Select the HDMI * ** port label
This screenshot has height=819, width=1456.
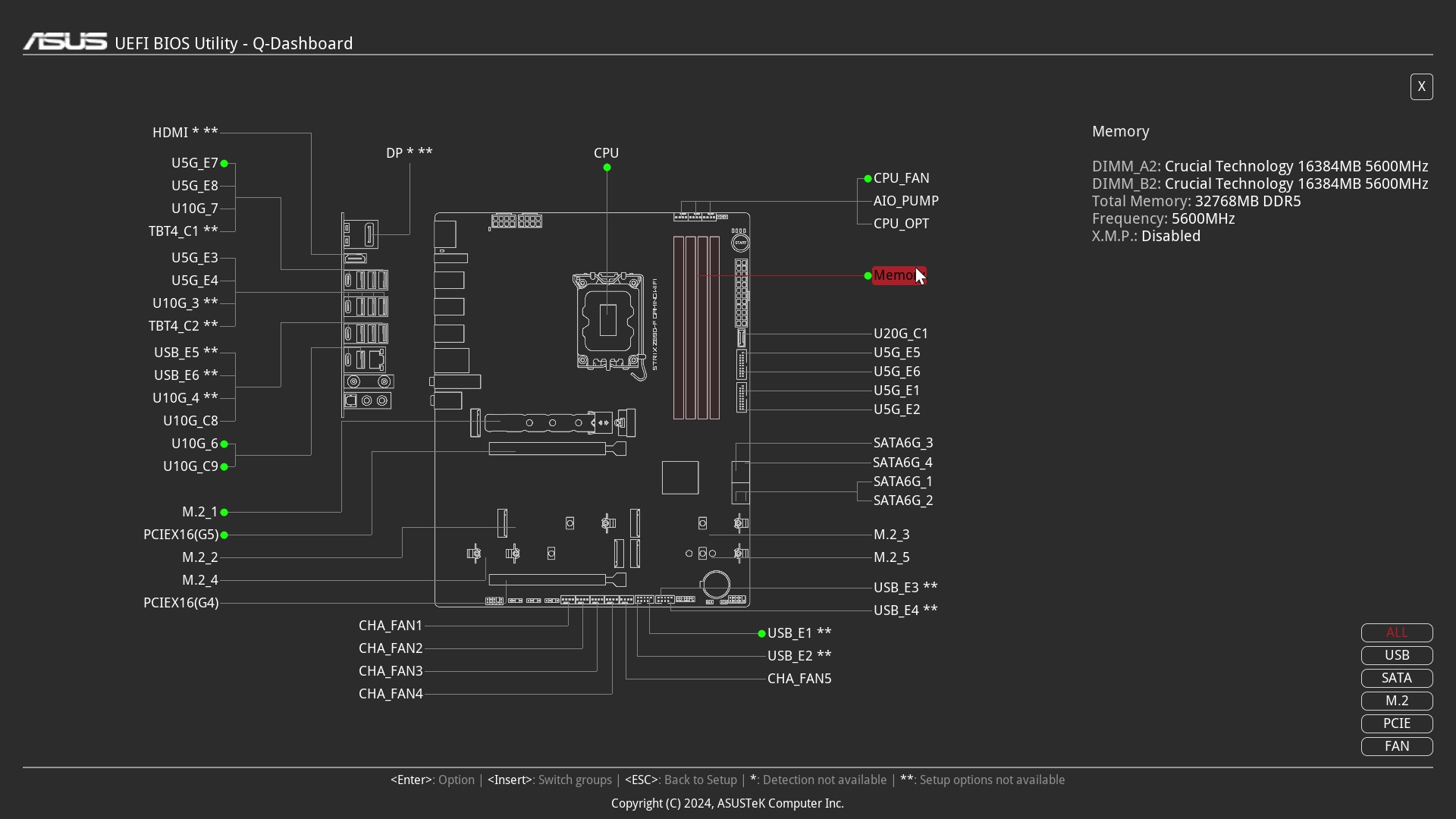(185, 133)
